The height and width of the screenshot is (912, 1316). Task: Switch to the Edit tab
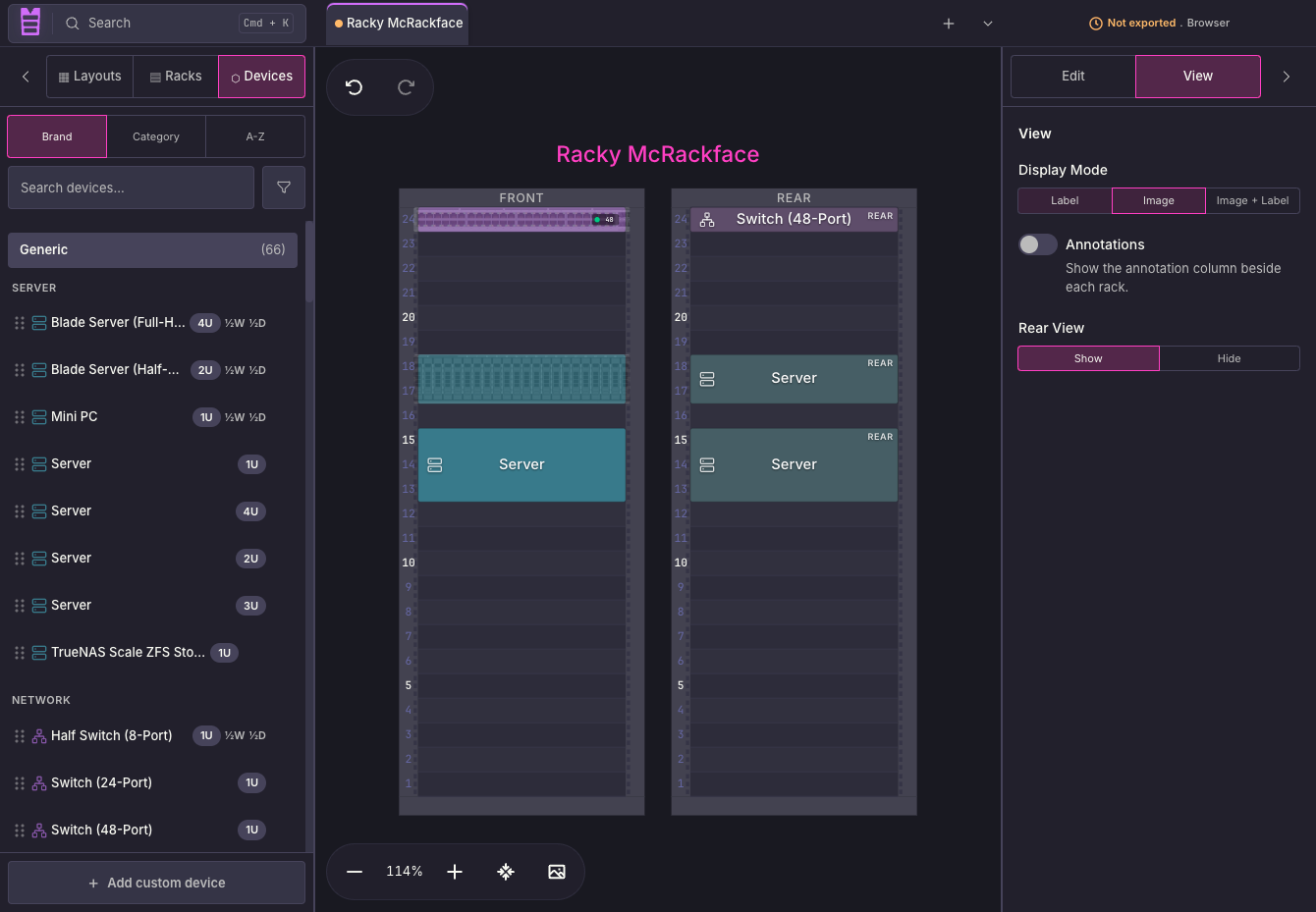coord(1073,77)
